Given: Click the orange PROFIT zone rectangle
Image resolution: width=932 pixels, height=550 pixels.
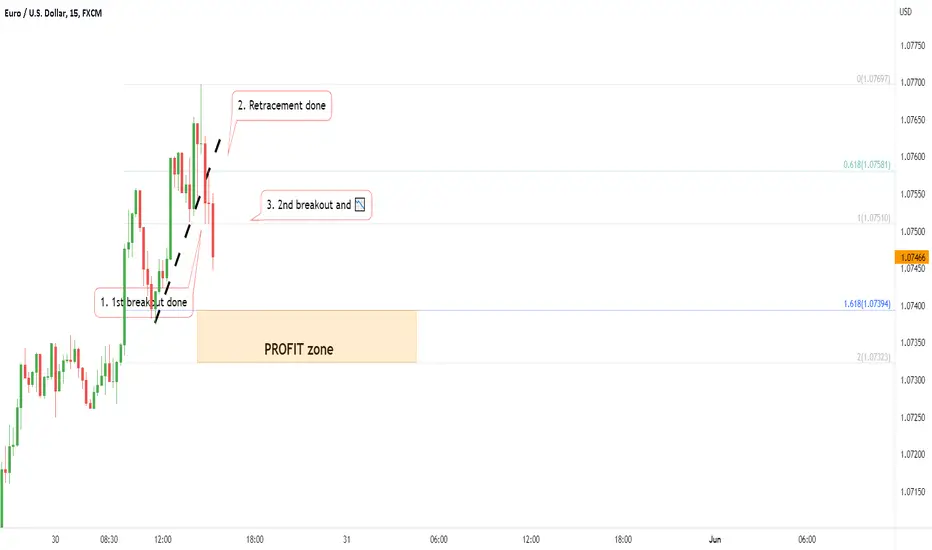Looking at the screenshot, I should point(307,337).
